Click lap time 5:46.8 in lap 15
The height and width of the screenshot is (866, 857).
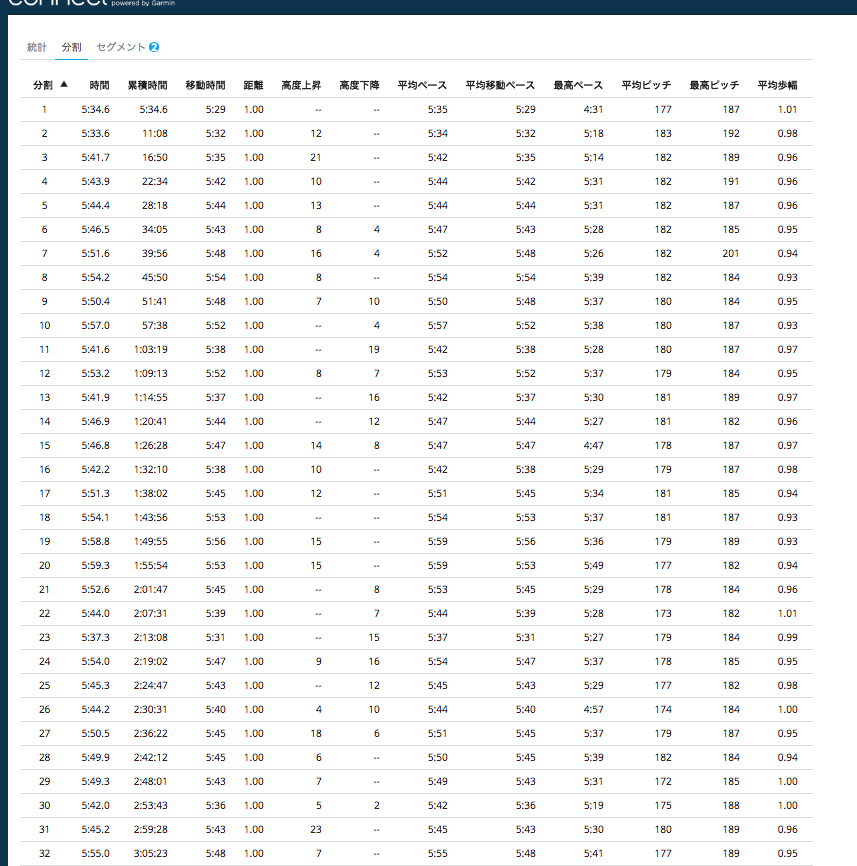96,446
